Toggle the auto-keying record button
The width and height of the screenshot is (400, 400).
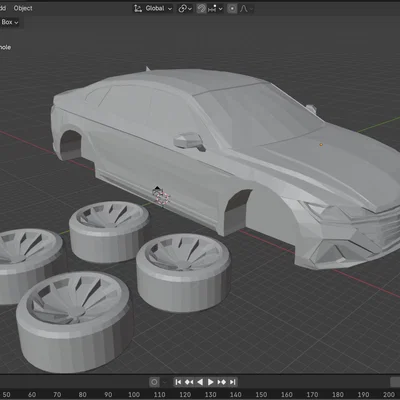click(154, 382)
